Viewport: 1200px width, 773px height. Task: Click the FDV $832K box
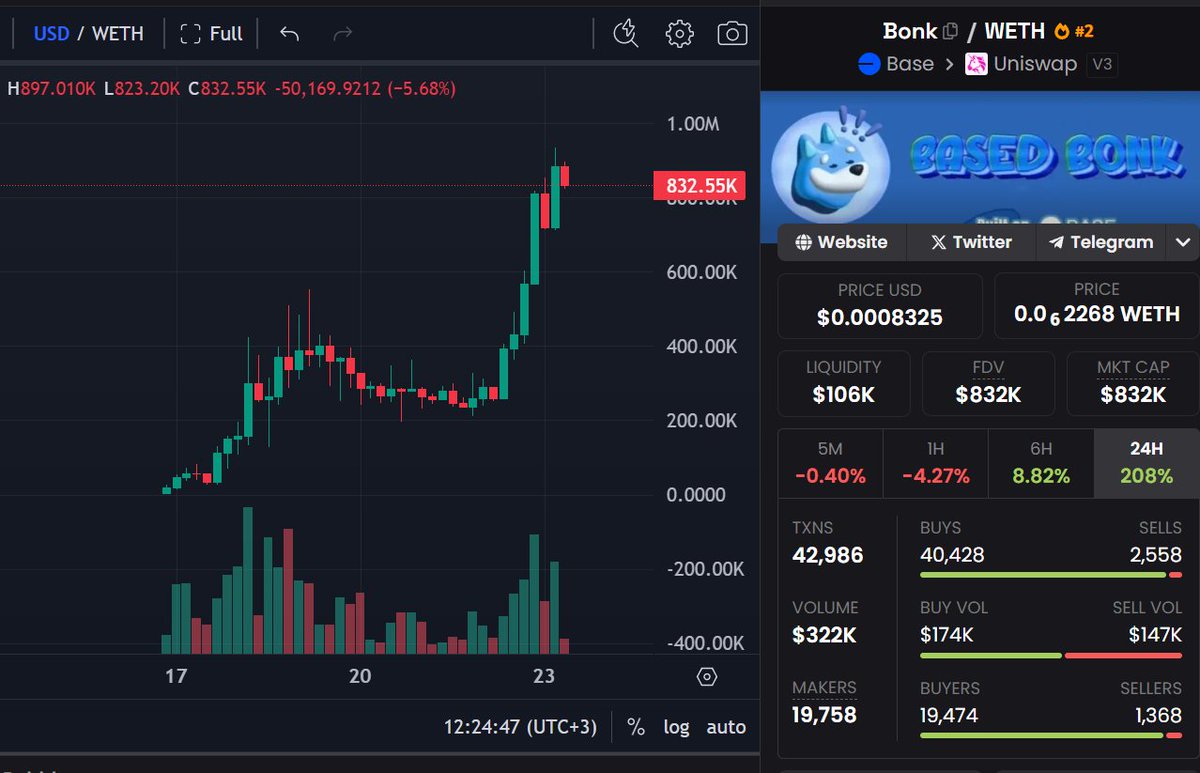(988, 383)
